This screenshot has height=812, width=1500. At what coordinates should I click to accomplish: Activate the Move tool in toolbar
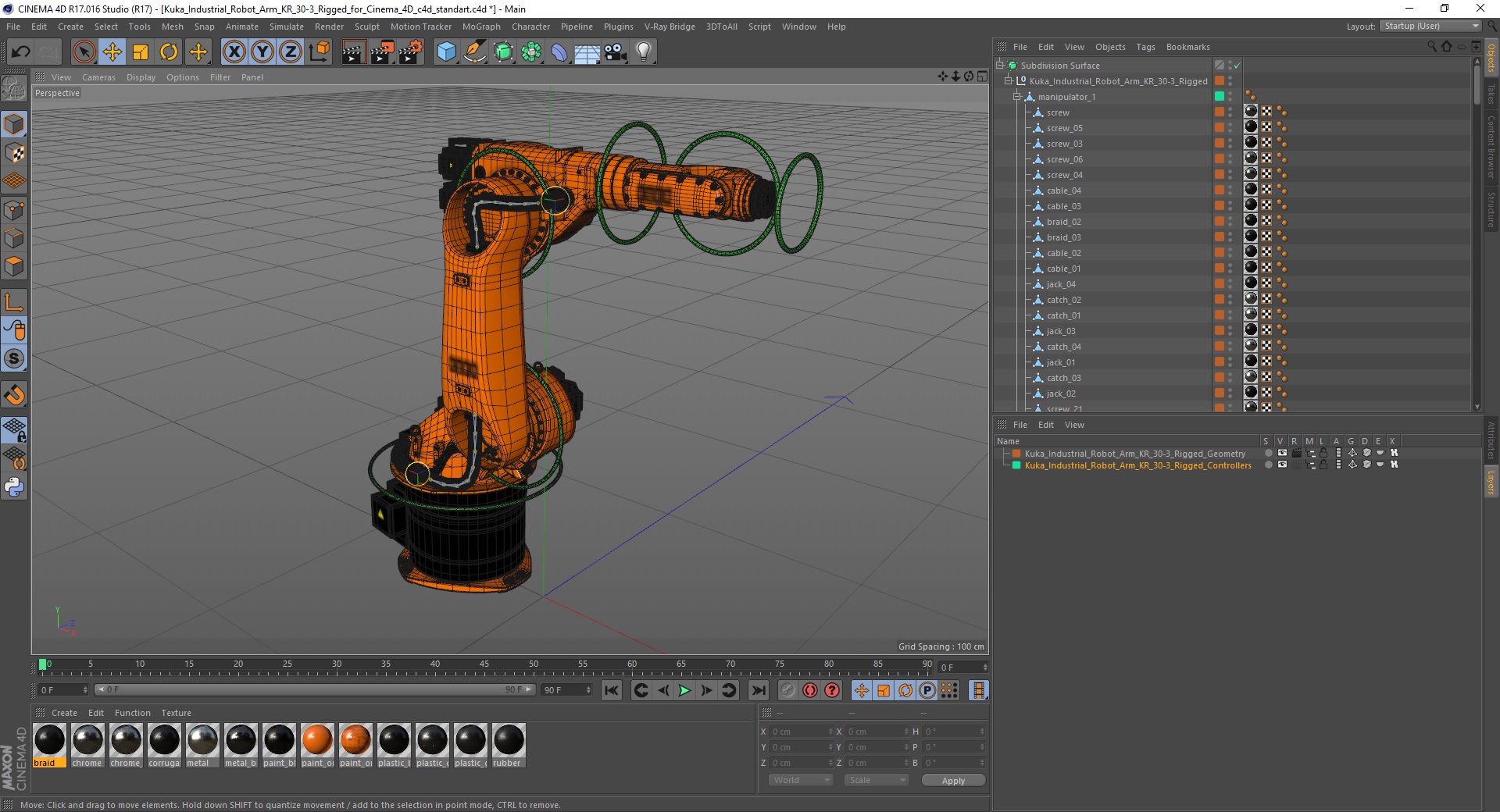(x=112, y=52)
